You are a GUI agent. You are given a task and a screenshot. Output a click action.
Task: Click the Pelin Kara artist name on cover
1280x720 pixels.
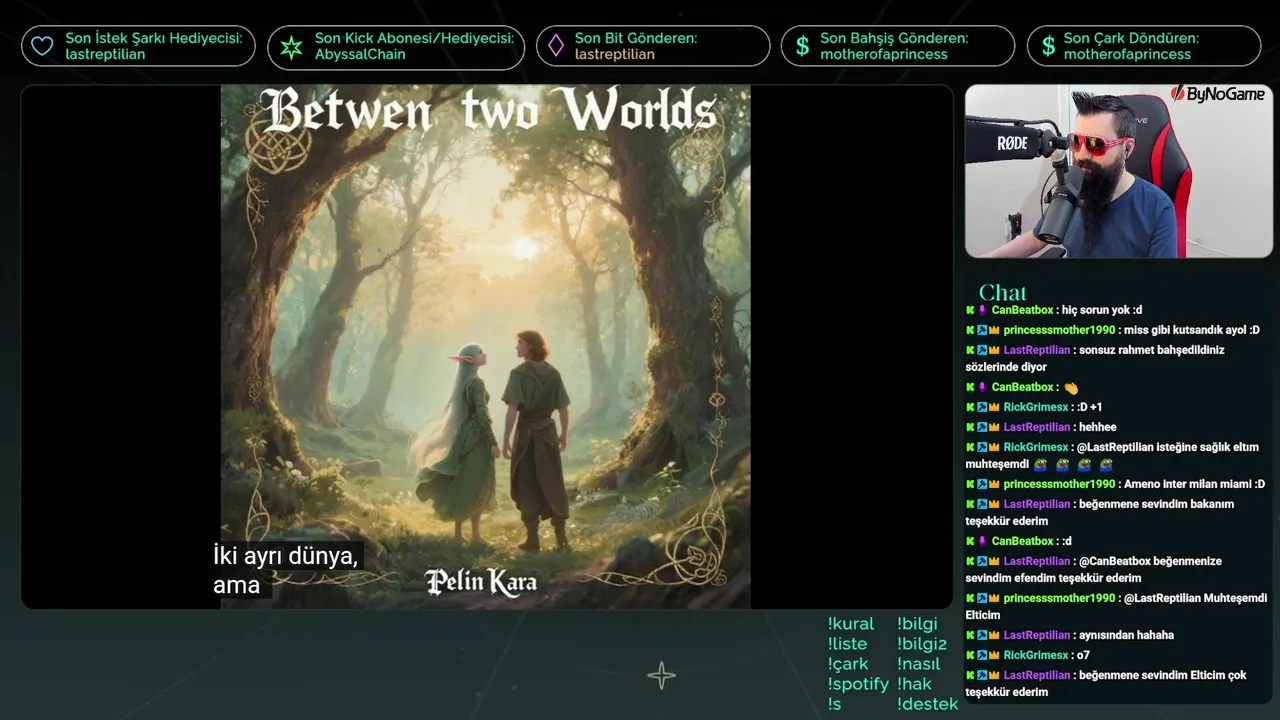coord(481,582)
